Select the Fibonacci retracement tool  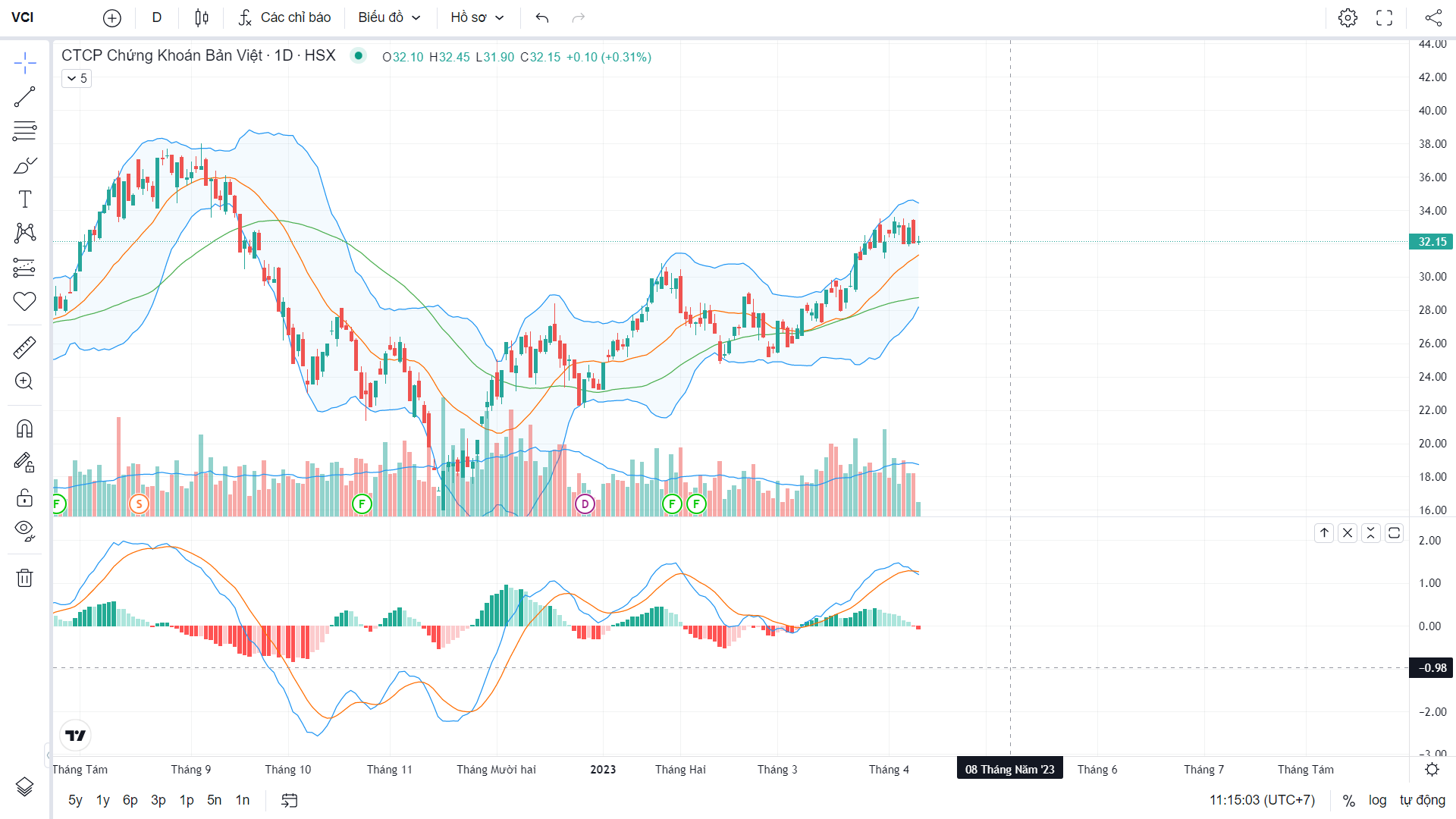[24, 131]
